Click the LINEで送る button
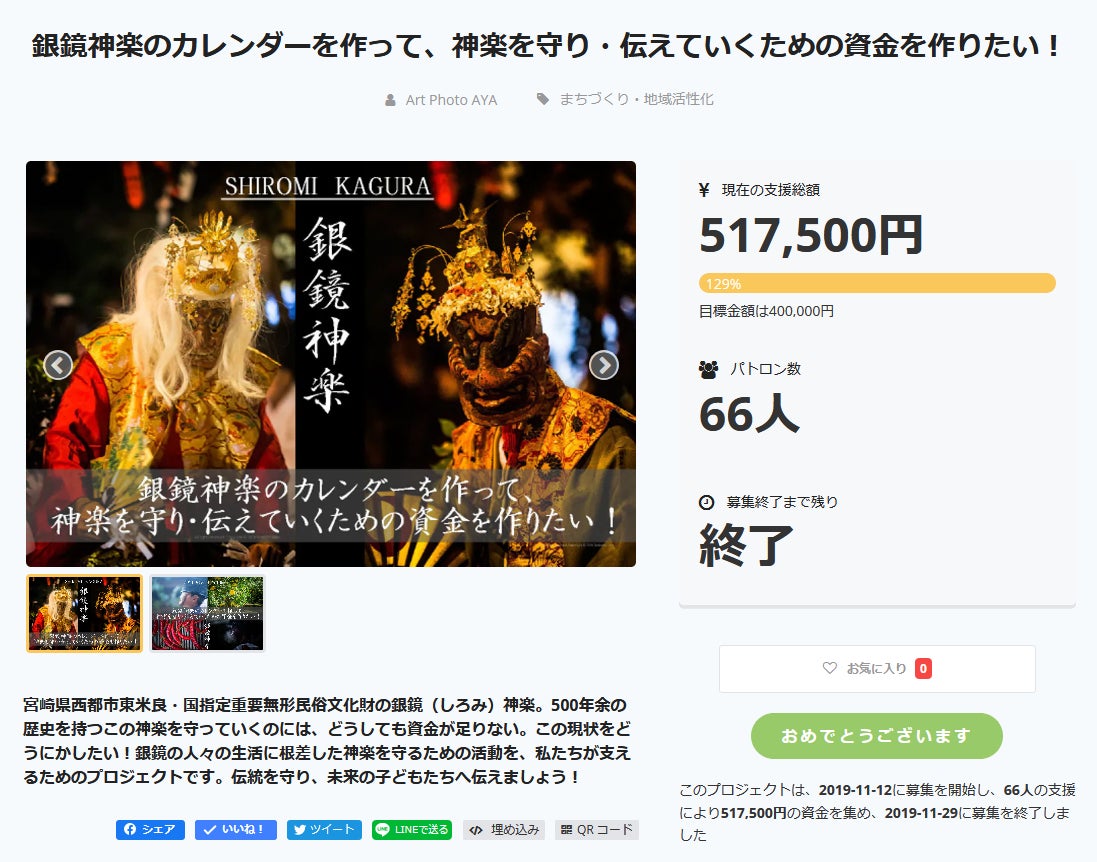This screenshot has width=1097, height=862. click(x=412, y=830)
